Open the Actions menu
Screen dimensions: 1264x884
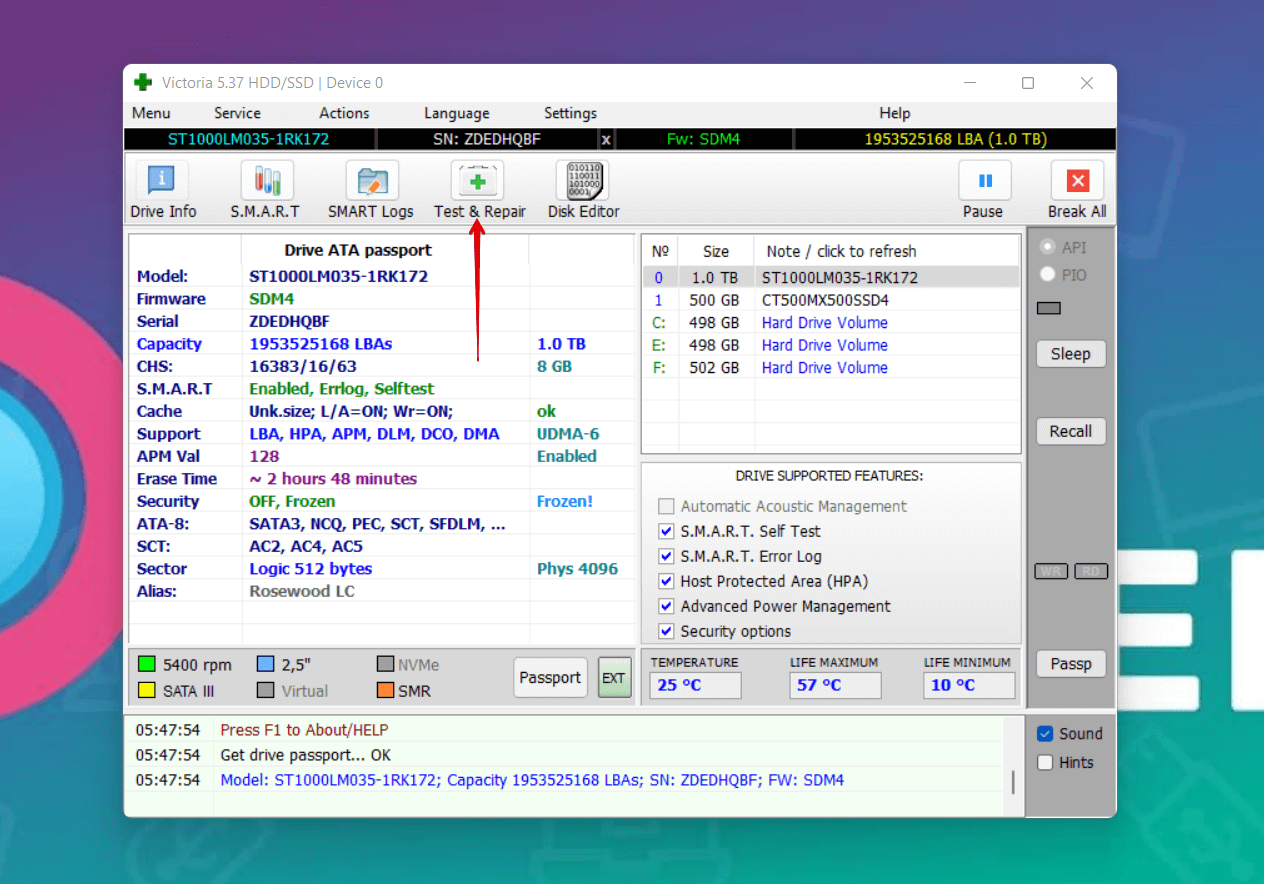click(x=344, y=114)
